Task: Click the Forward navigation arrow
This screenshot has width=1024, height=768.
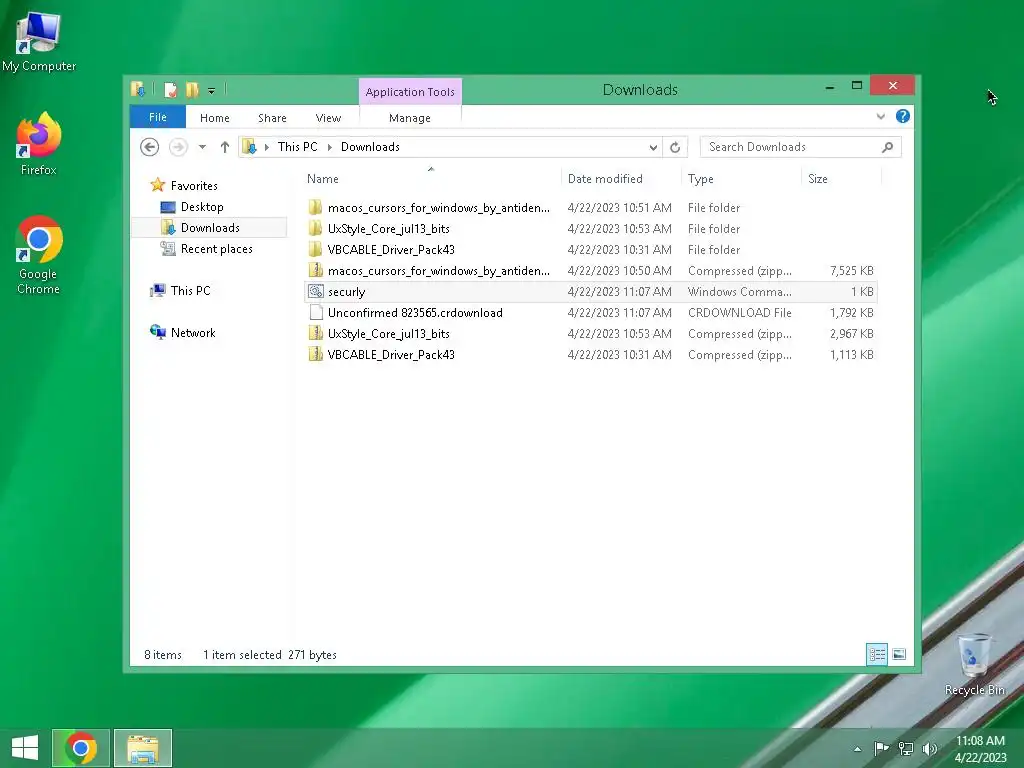Action: point(178,147)
